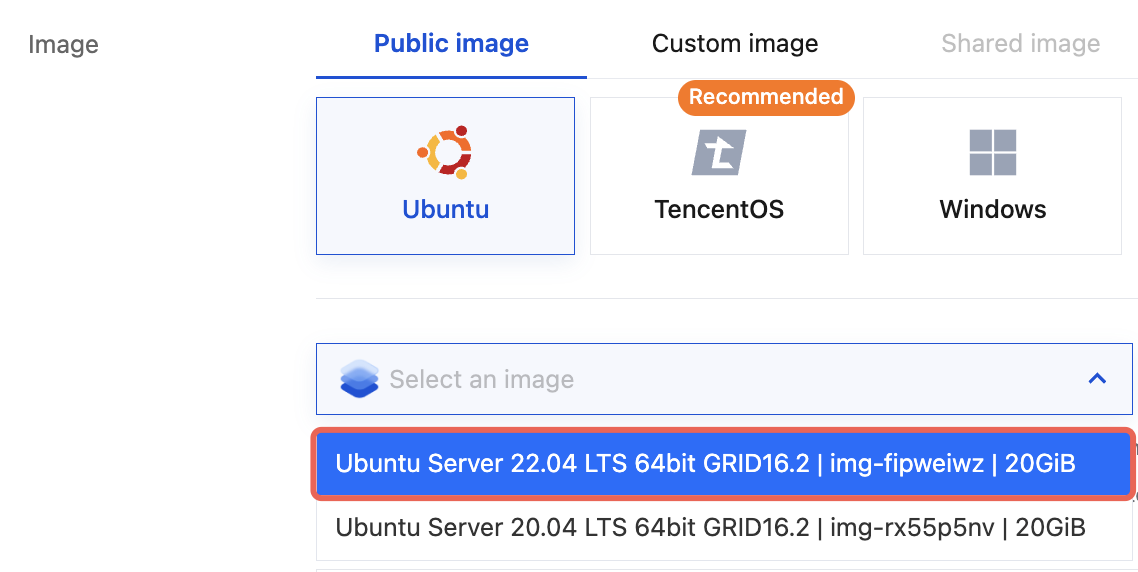Open the Custom image tab
The image size is (1138, 572).
pyautogui.click(x=735, y=44)
